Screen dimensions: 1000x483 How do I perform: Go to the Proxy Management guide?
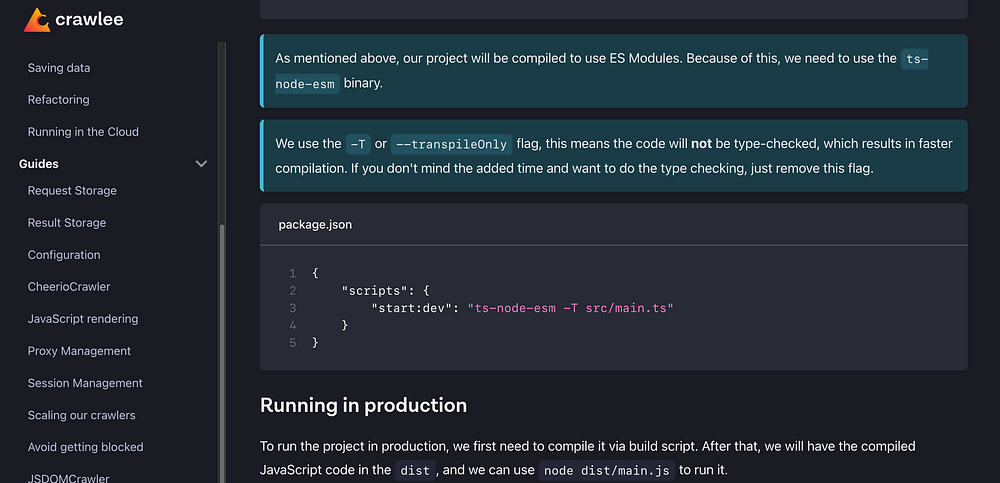pos(79,351)
